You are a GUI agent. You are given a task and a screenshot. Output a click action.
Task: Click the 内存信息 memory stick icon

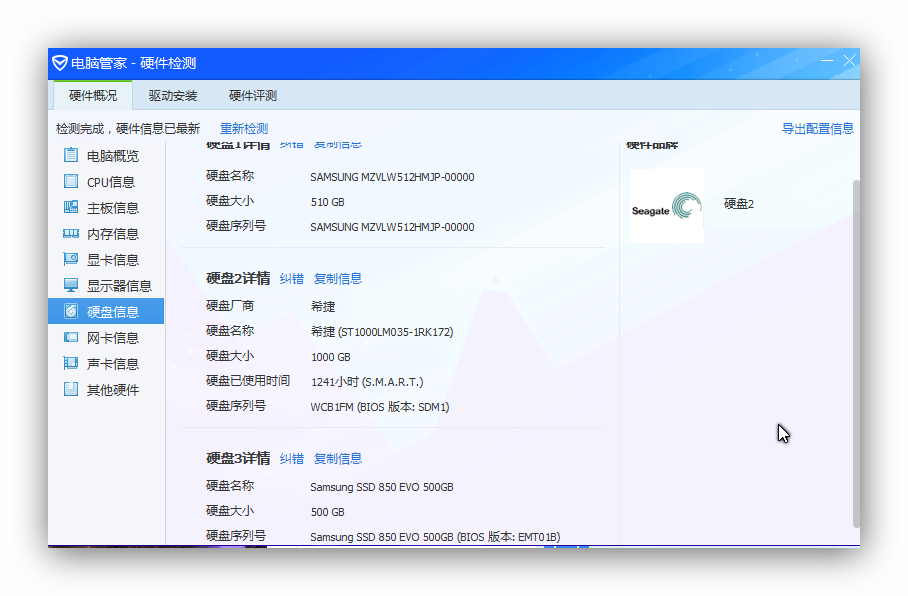71,233
